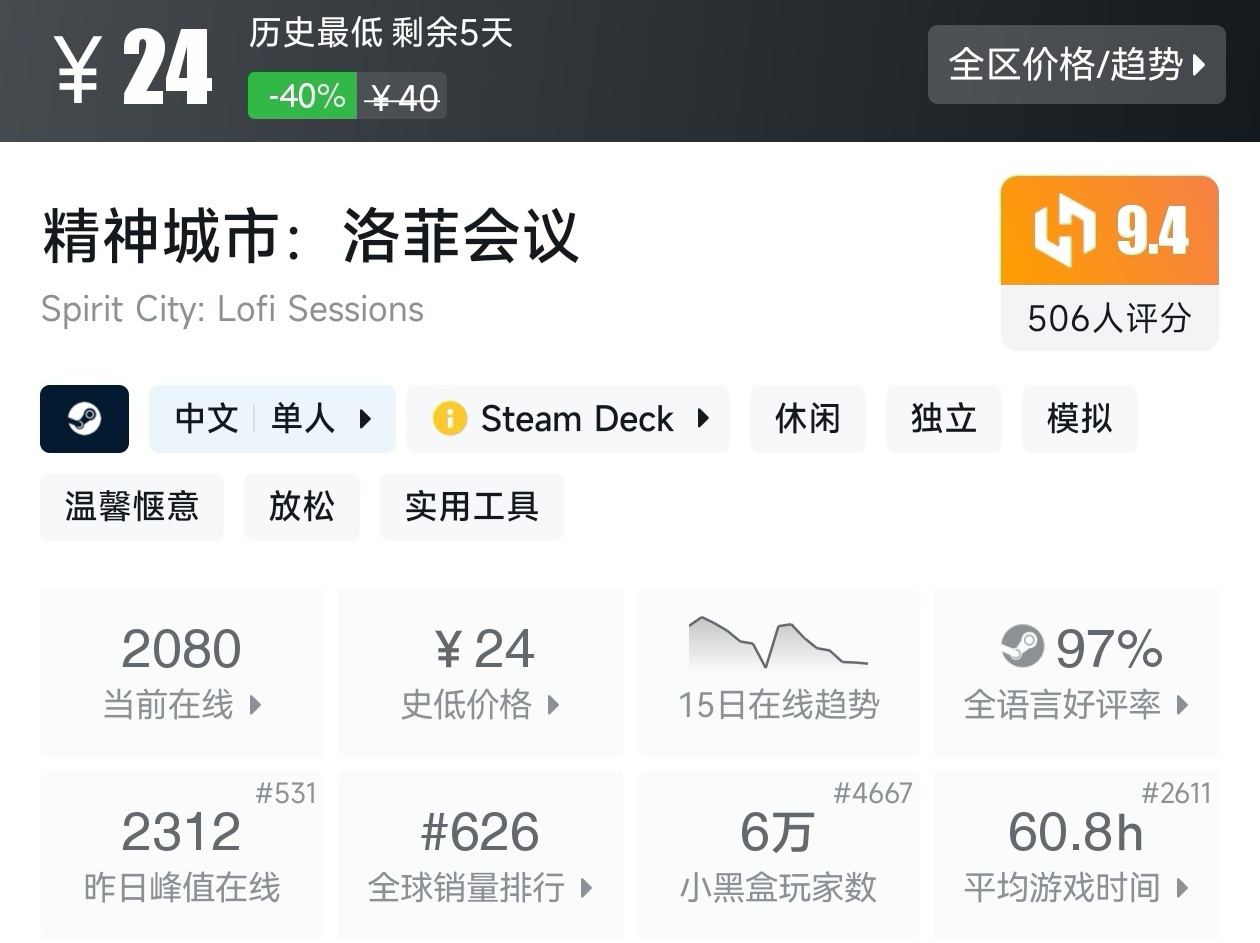Select the 独立 tag
The width and height of the screenshot is (1260, 943).
pos(943,419)
